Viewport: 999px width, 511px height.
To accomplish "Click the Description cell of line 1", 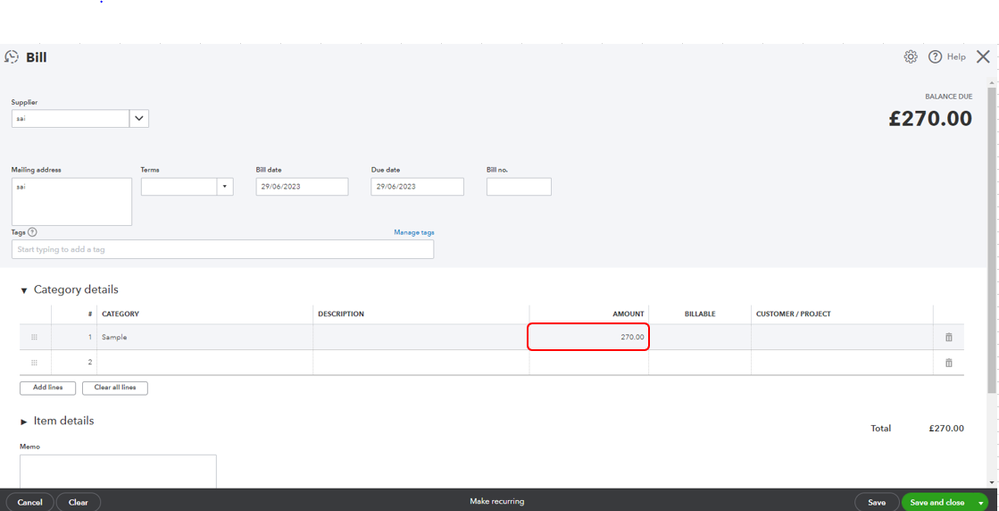I will pyautogui.click(x=421, y=337).
